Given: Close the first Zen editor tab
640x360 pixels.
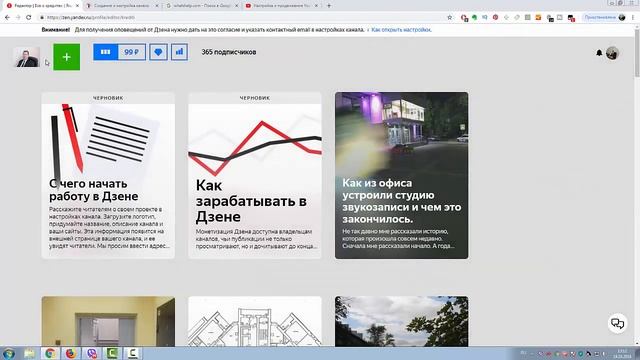Looking at the screenshot, I should [77, 6].
